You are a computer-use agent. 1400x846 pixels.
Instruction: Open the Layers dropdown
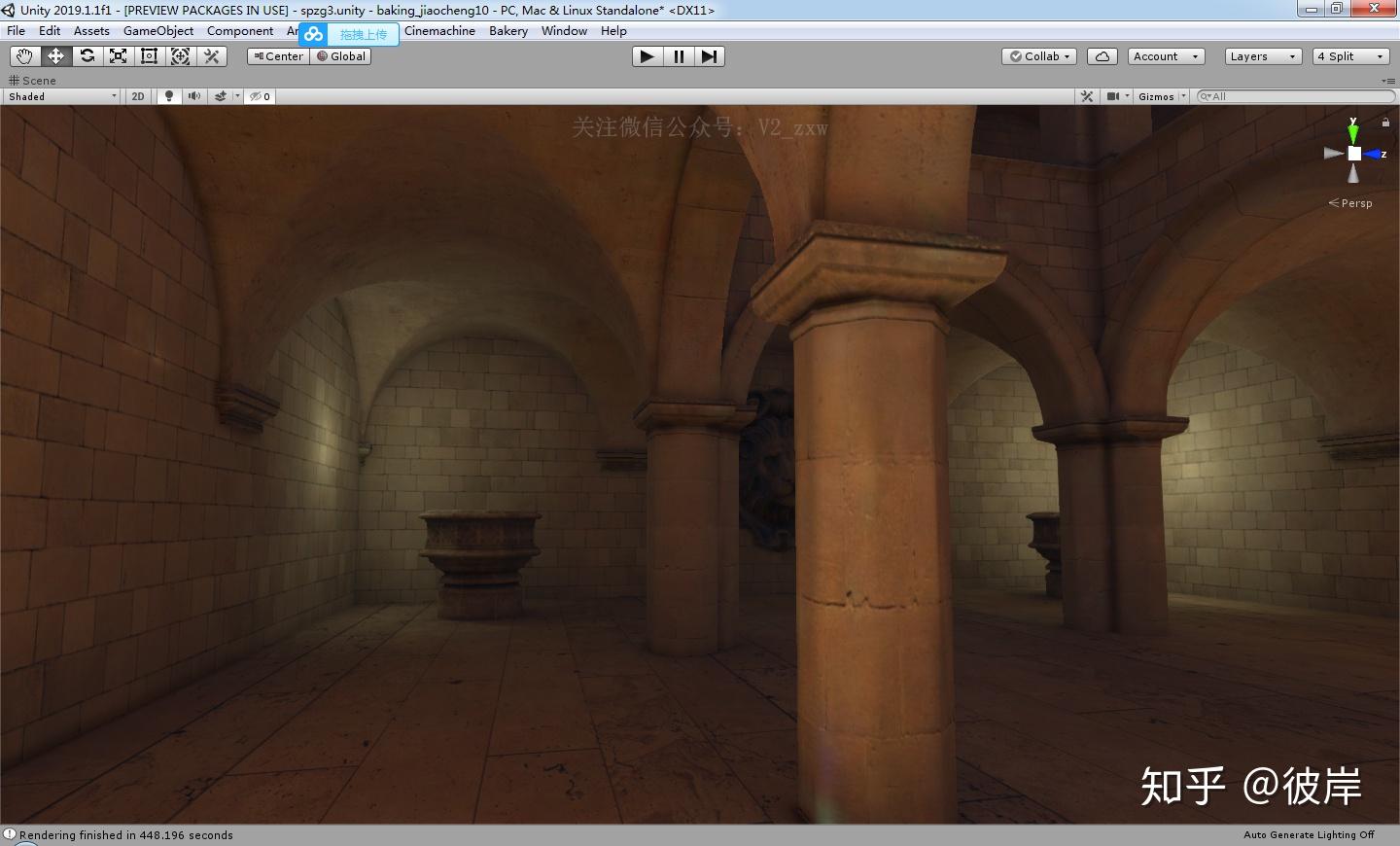pyautogui.click(x=1263, y=56)
